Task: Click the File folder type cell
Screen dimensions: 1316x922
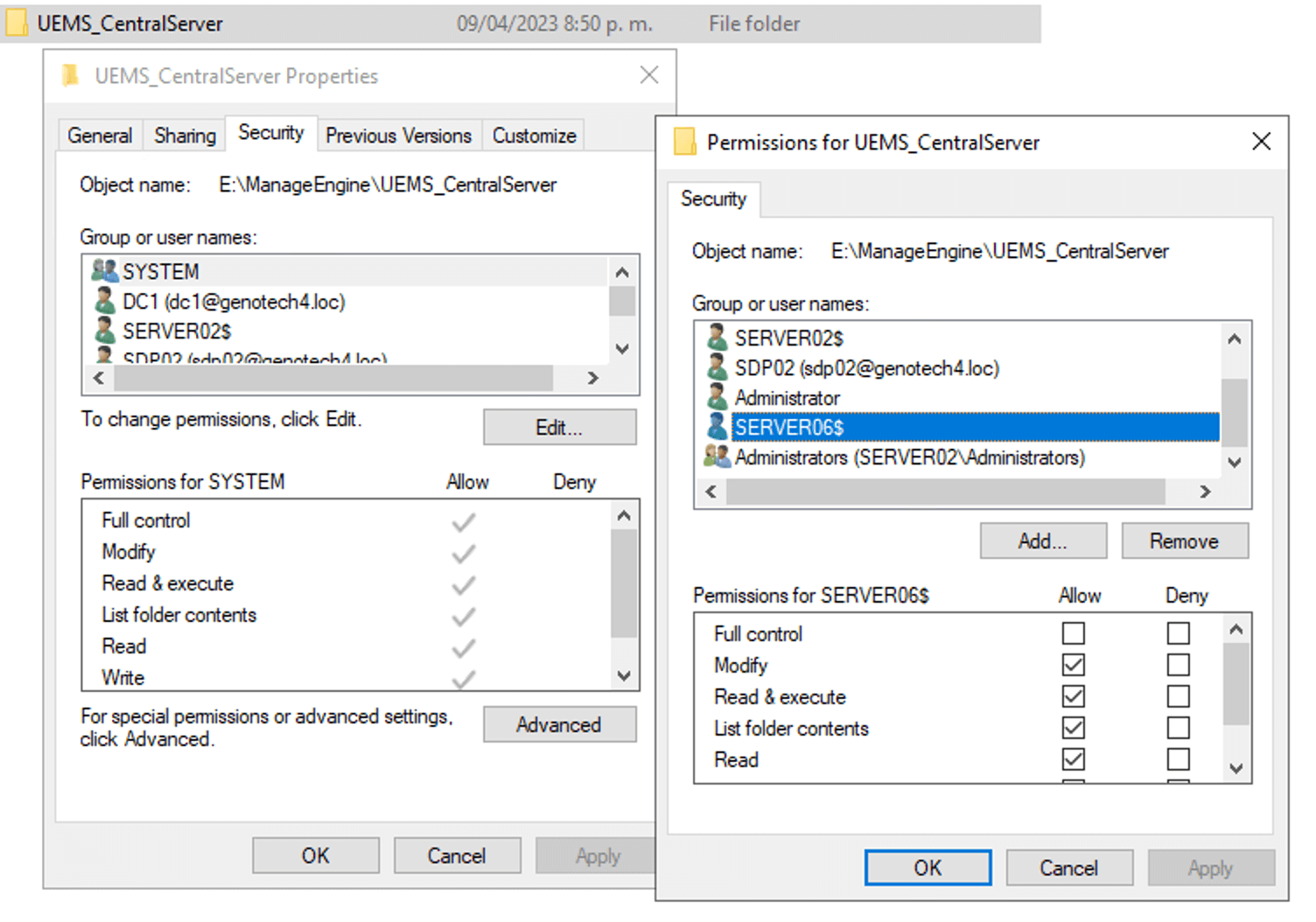Action: (754, 24)
